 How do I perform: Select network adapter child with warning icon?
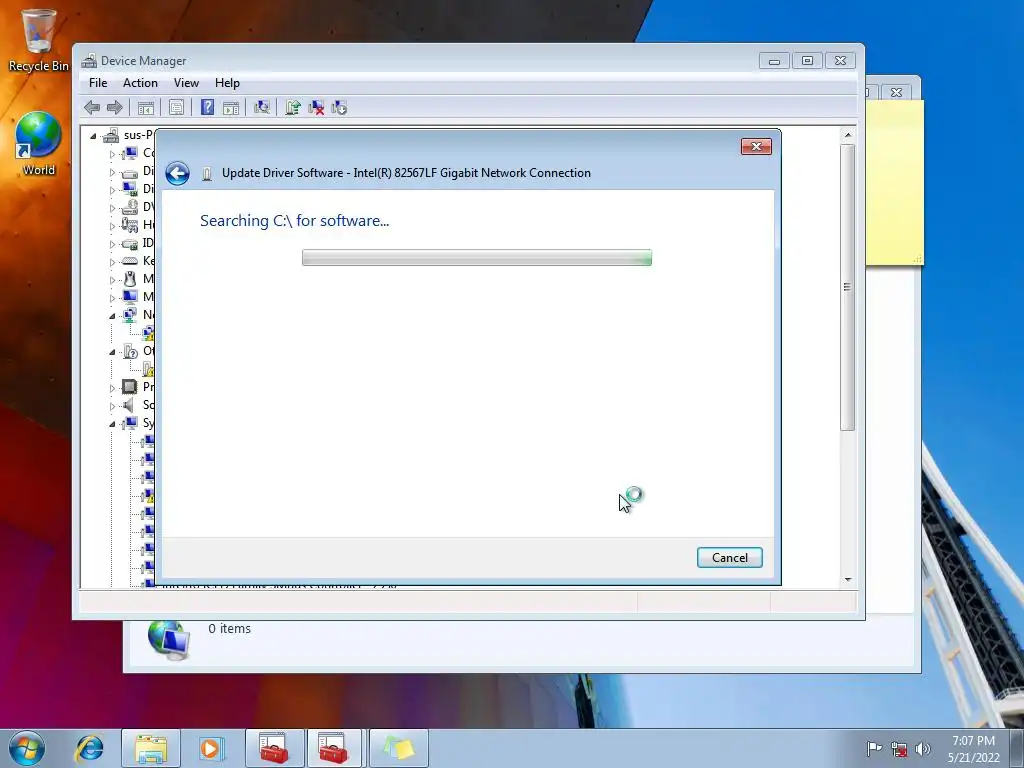[148, 333]
